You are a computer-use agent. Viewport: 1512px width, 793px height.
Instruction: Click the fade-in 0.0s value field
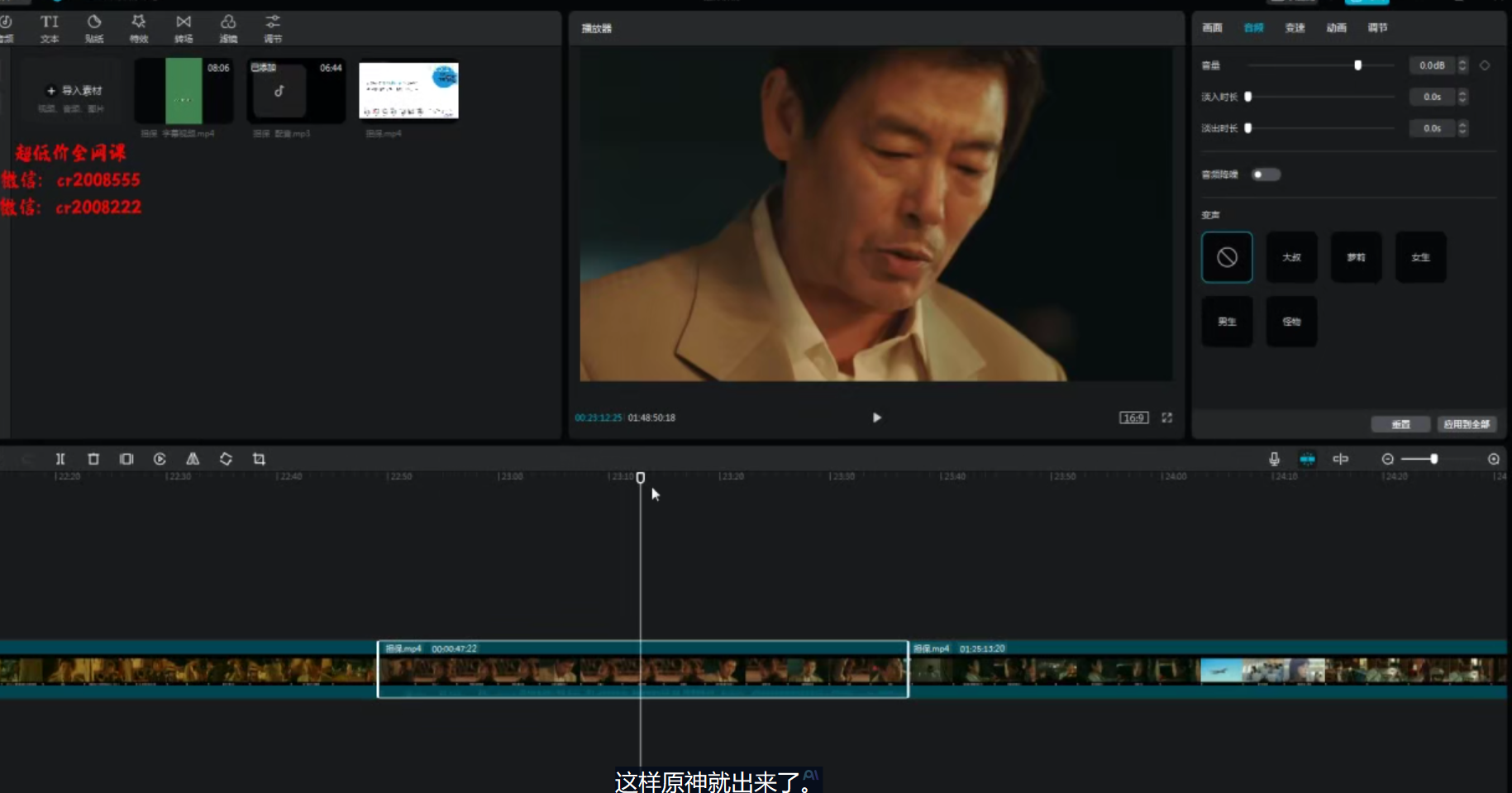tap(1432, 97)
